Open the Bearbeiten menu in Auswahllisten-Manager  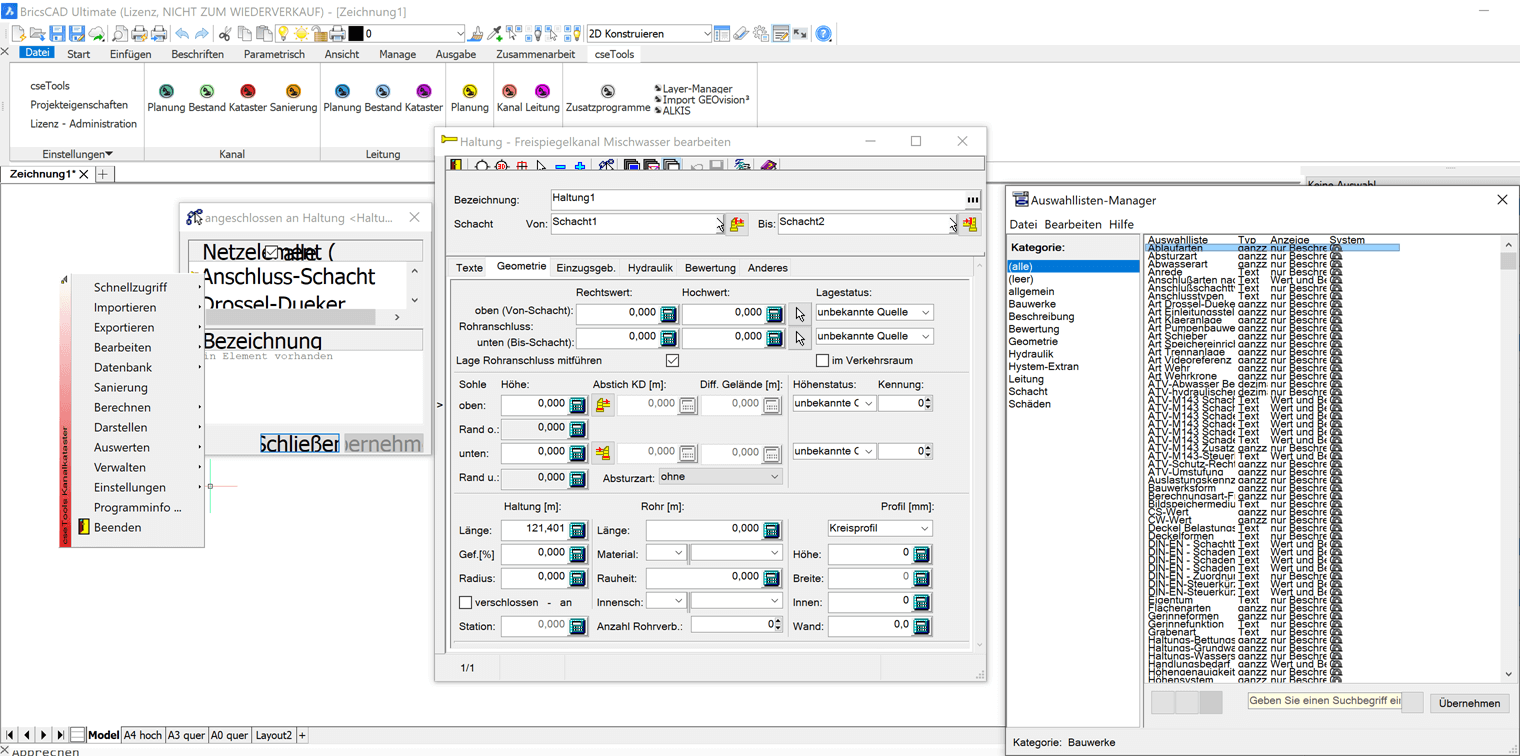coord(1072,225)
